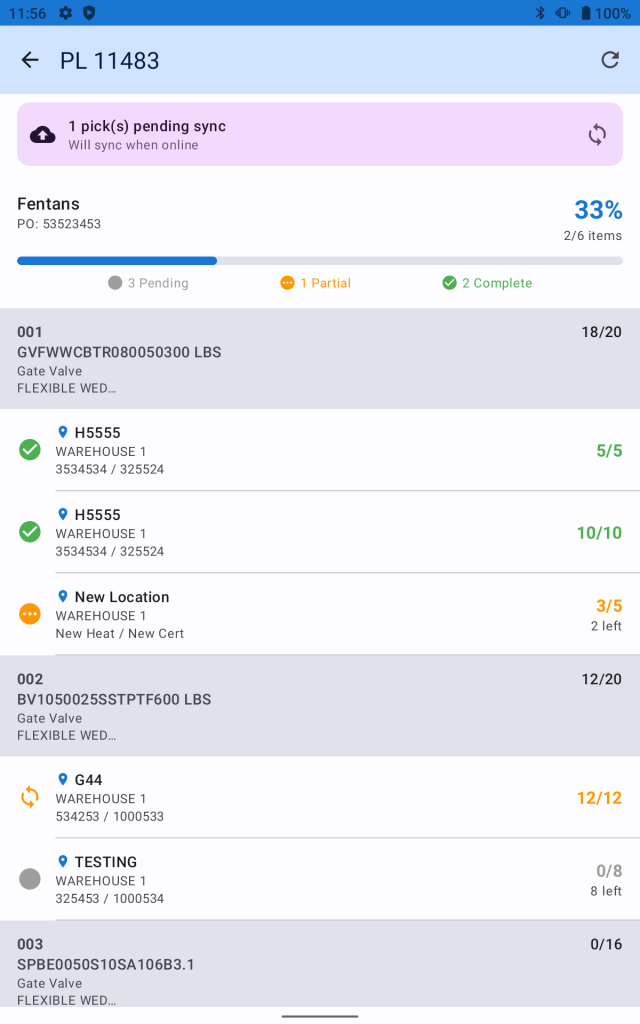Tap the location pin next to New Location
640x1024 pixels.
[63, 596]
